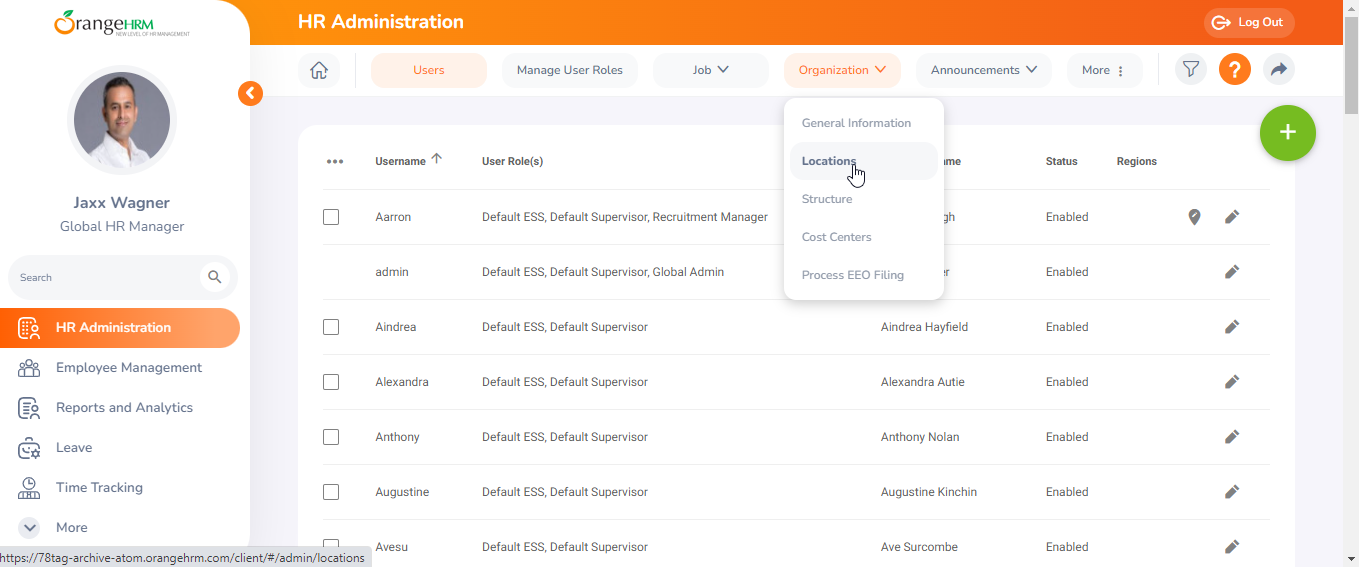Click the HR Administration sidebar icon
Image resolution: width=1359 pixels, height=567 pixels.
click(x=29, y=328)
